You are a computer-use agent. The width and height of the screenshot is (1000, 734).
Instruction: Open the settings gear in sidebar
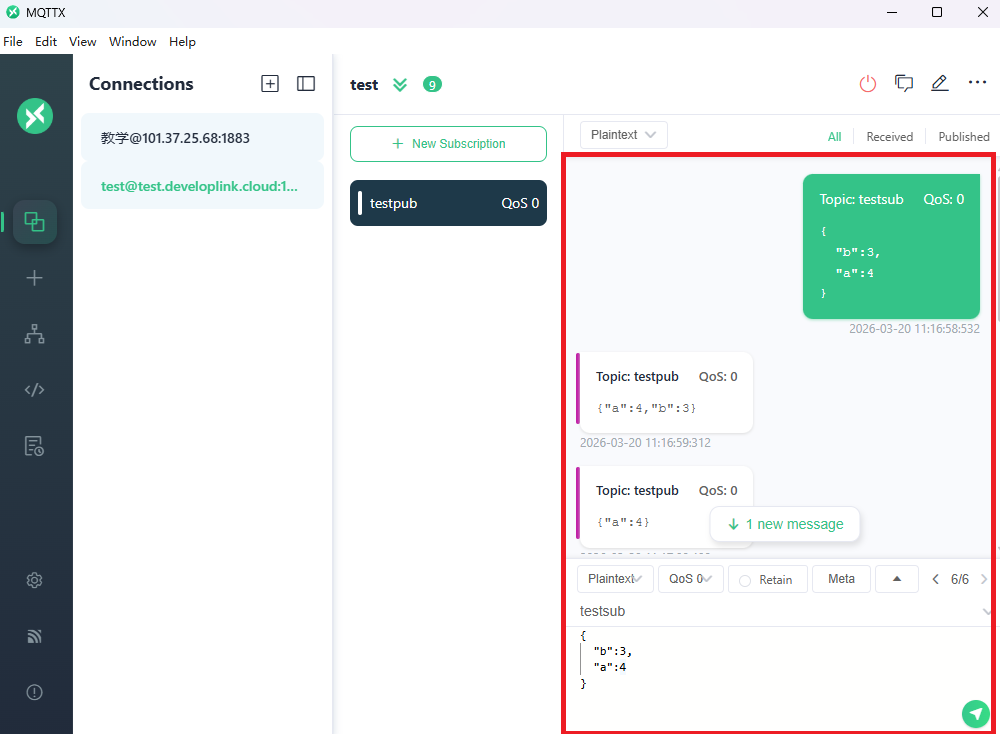(x=35, y=580)
